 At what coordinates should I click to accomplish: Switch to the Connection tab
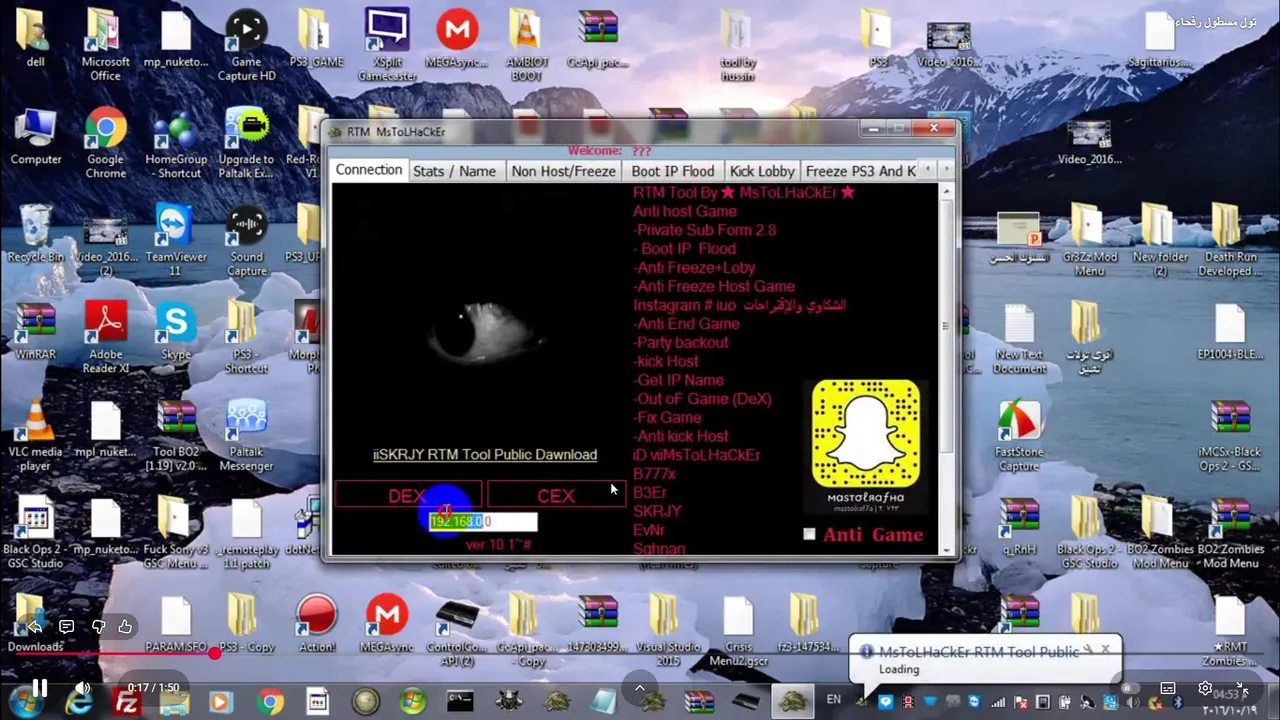point(368,170)
